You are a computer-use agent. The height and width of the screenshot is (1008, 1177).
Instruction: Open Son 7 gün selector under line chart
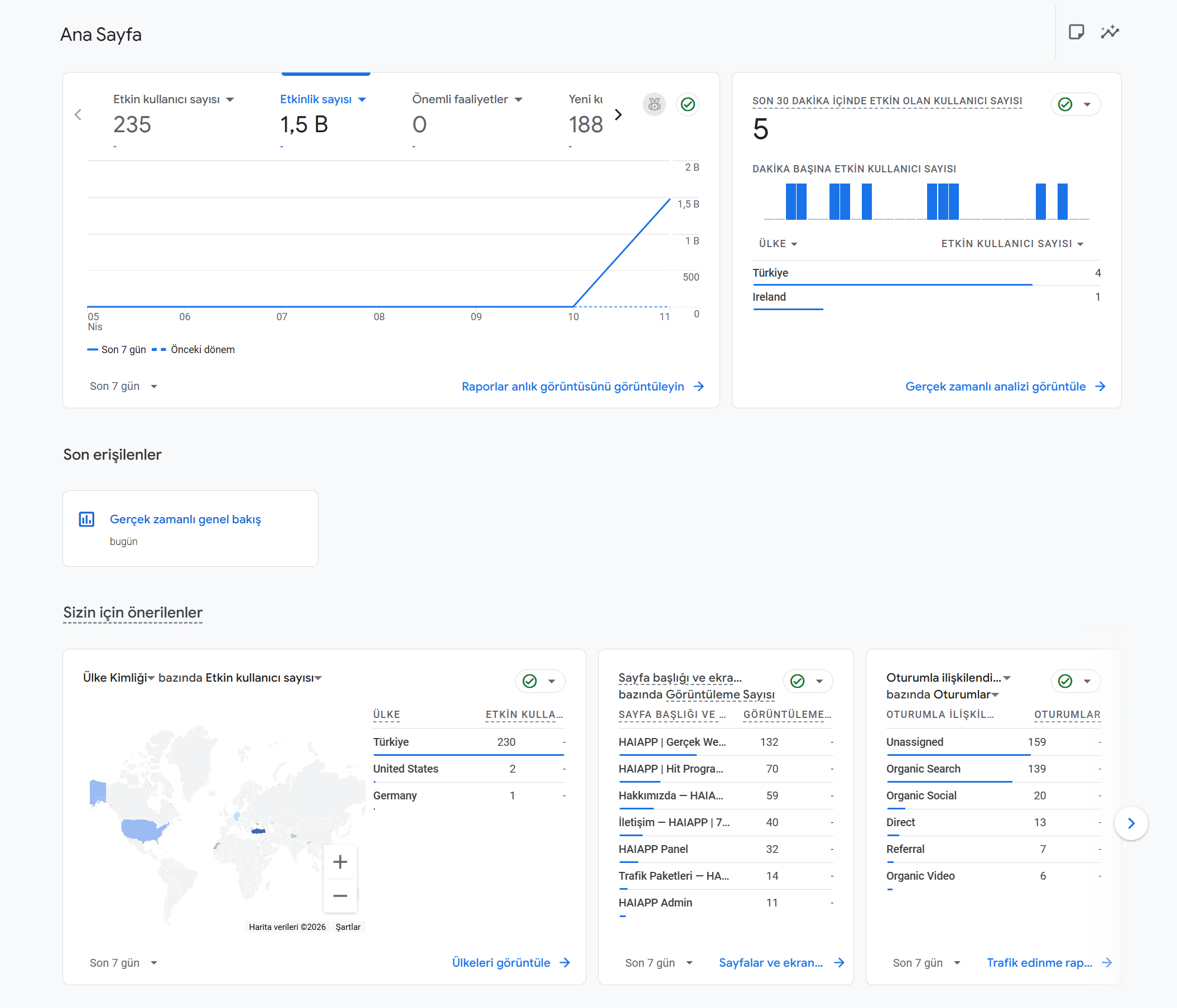(123, 387)
